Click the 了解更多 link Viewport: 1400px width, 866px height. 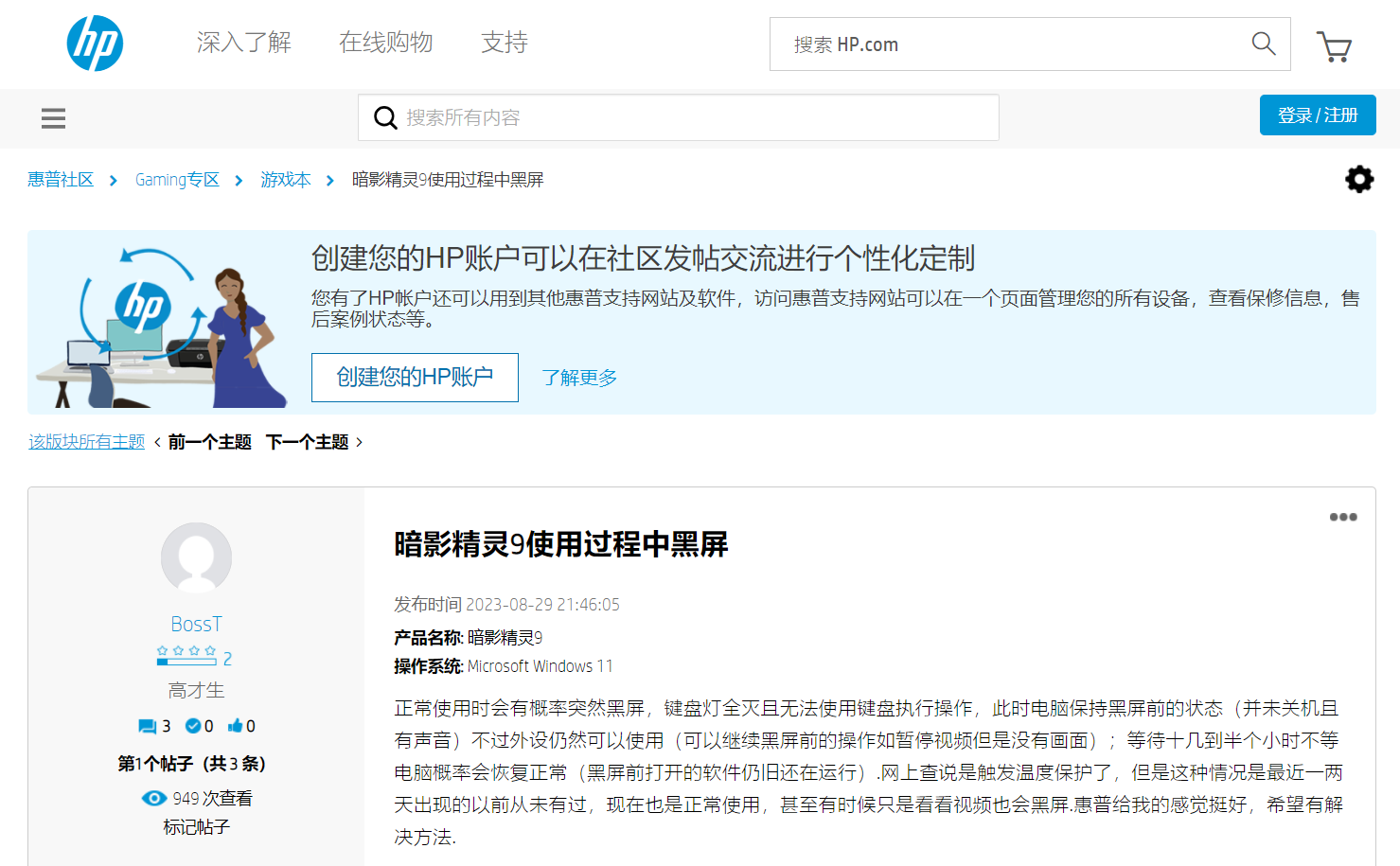(x=579, y=378)
